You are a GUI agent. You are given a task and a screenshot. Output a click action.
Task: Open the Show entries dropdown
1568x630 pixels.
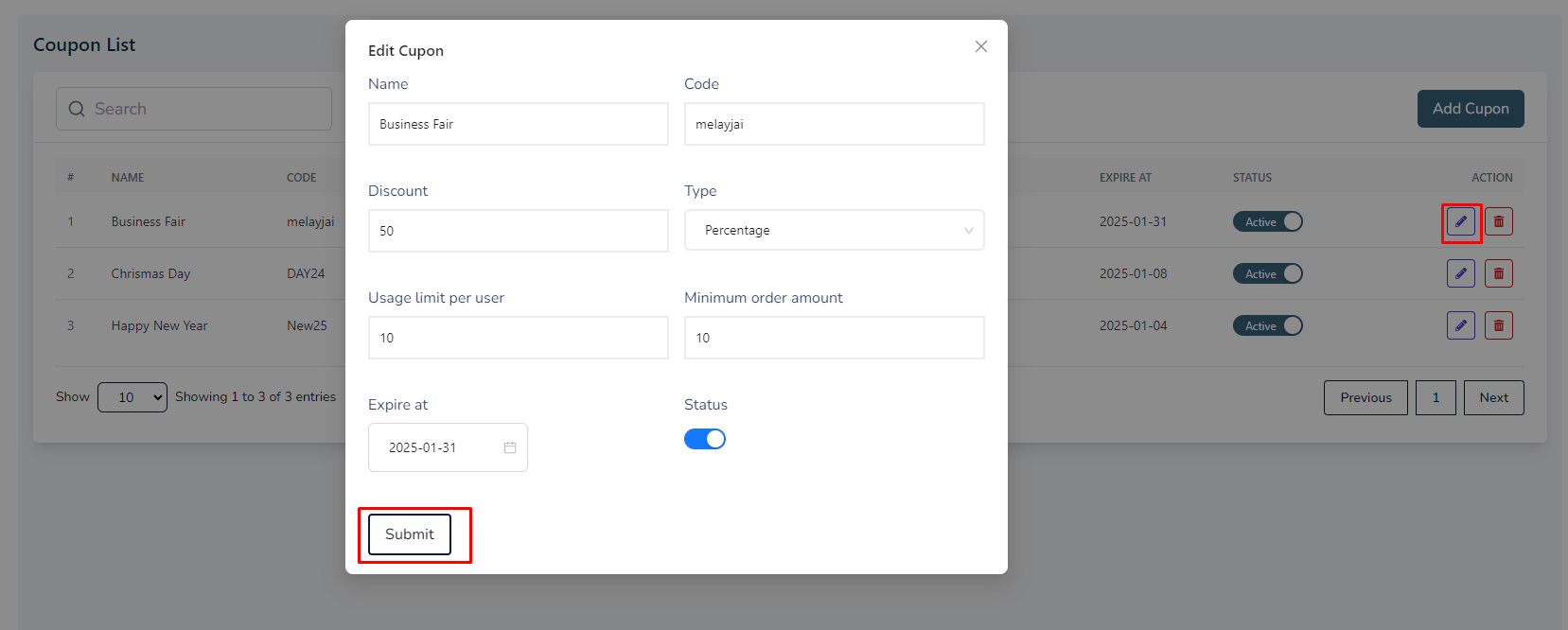(x=132, y=397)
